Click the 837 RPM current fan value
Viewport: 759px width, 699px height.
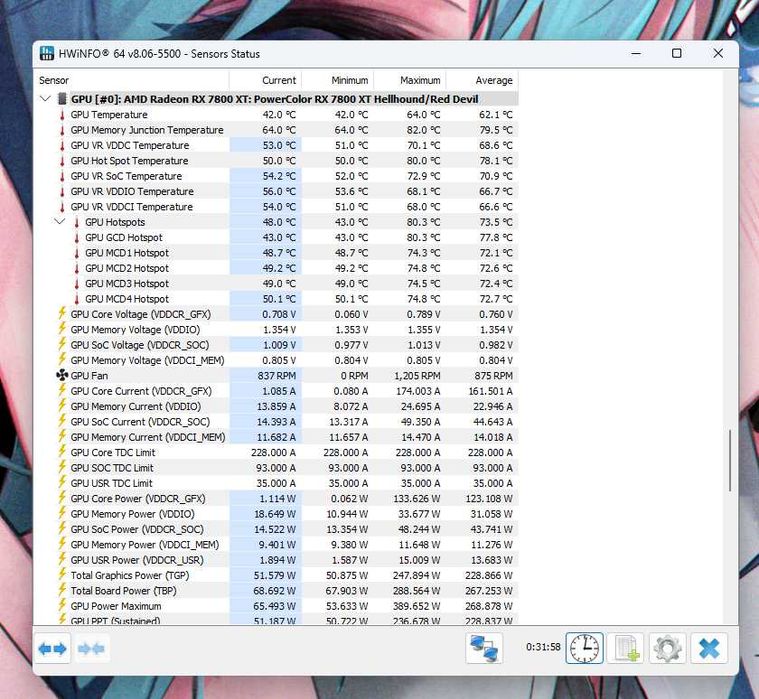[276, 376]
